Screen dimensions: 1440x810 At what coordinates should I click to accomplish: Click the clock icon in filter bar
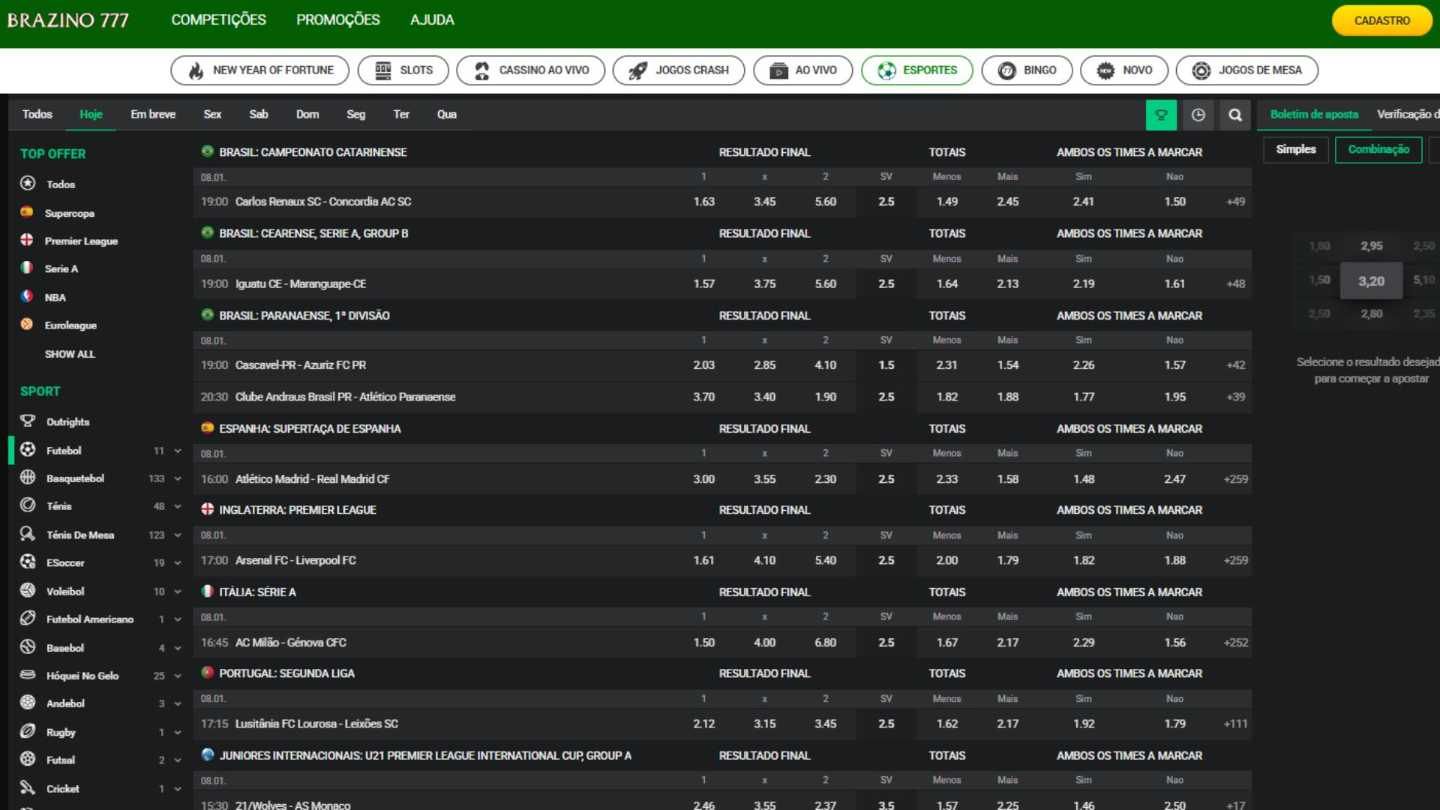coord(1198,115)
